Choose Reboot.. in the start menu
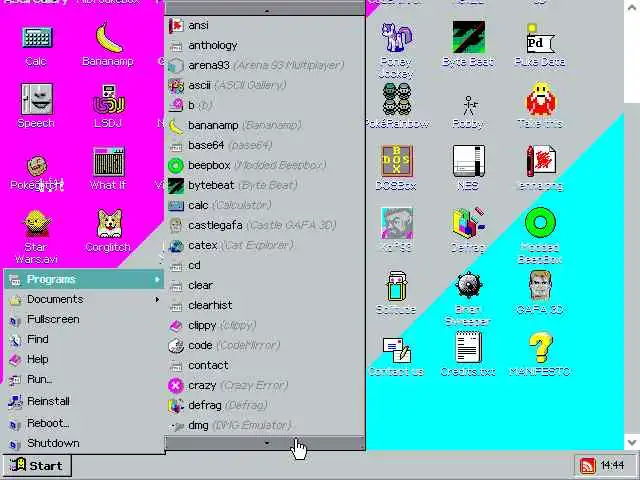 tap(84, 423)
